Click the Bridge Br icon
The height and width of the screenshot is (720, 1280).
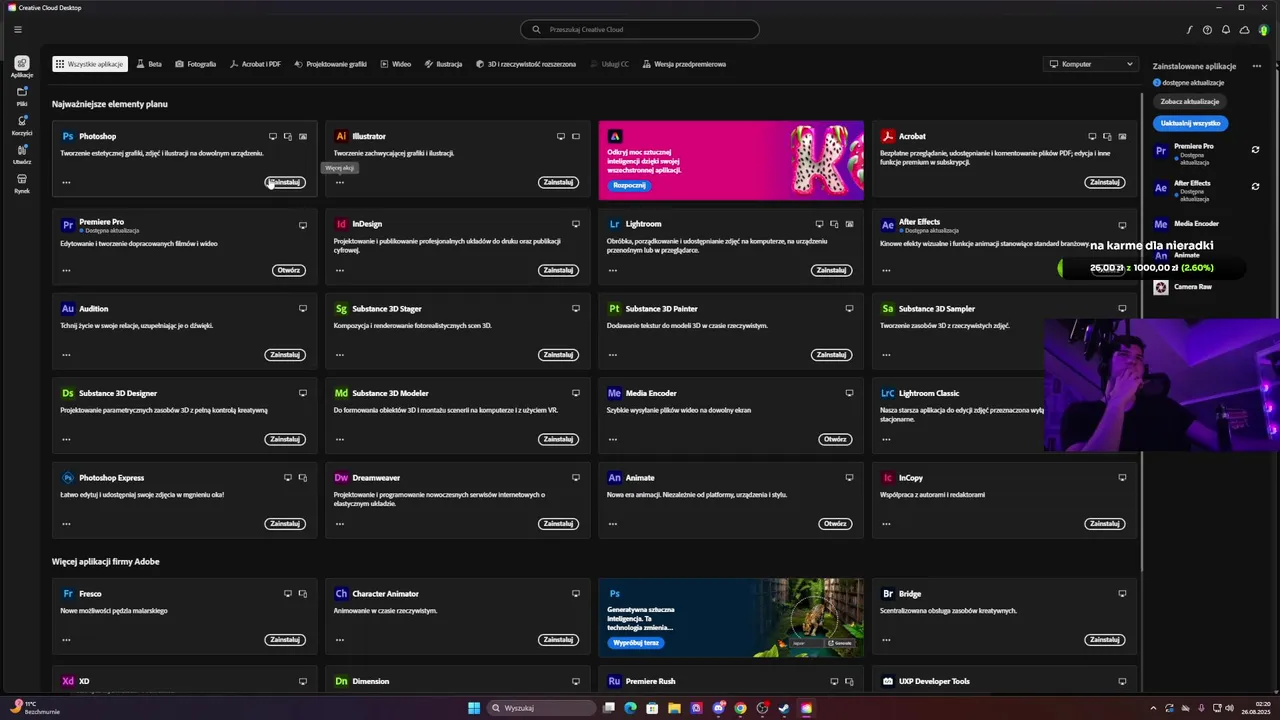point(887,594)
